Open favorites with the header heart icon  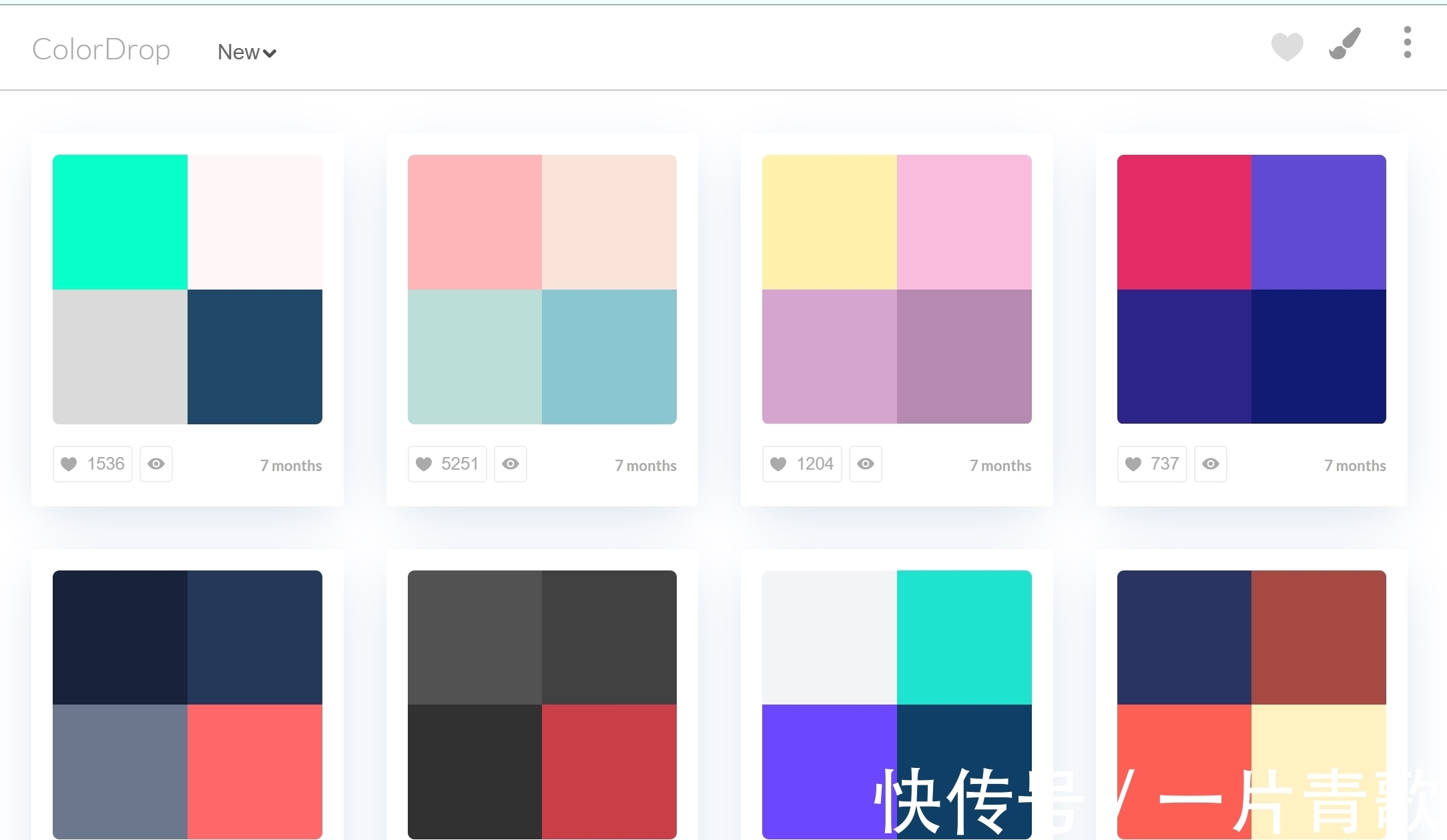coord(1287,47)
